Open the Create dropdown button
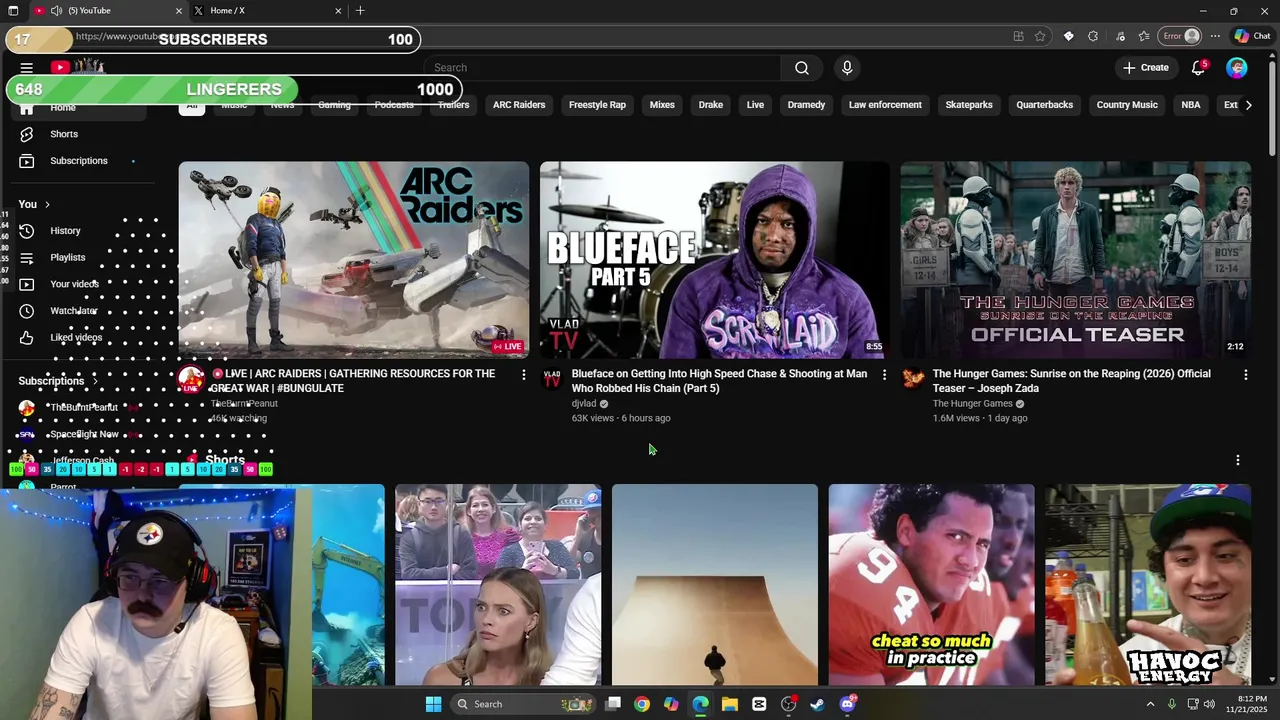The height and width of the screenshot is (720, 1280). pos(1146,68)
